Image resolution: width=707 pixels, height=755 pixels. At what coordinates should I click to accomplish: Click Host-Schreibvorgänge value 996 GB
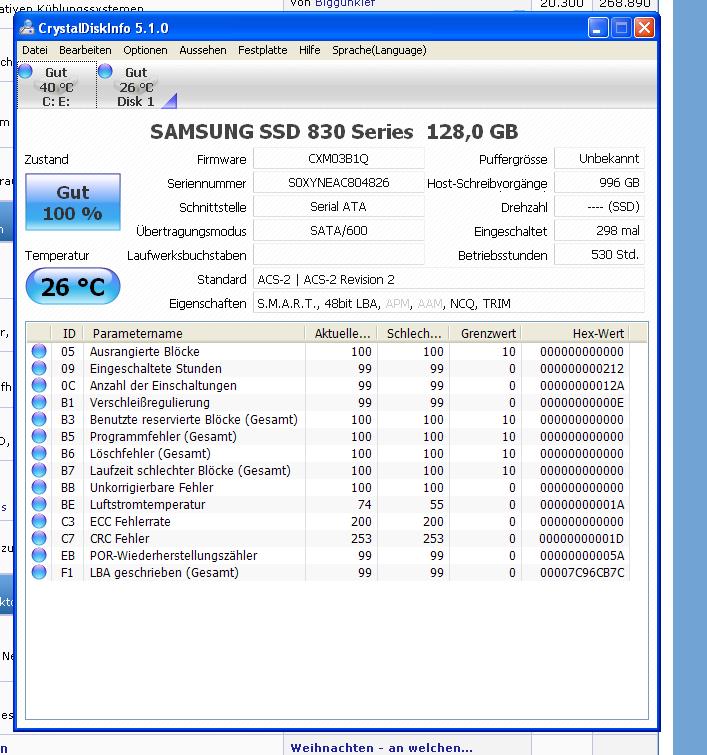pos(600,182)
